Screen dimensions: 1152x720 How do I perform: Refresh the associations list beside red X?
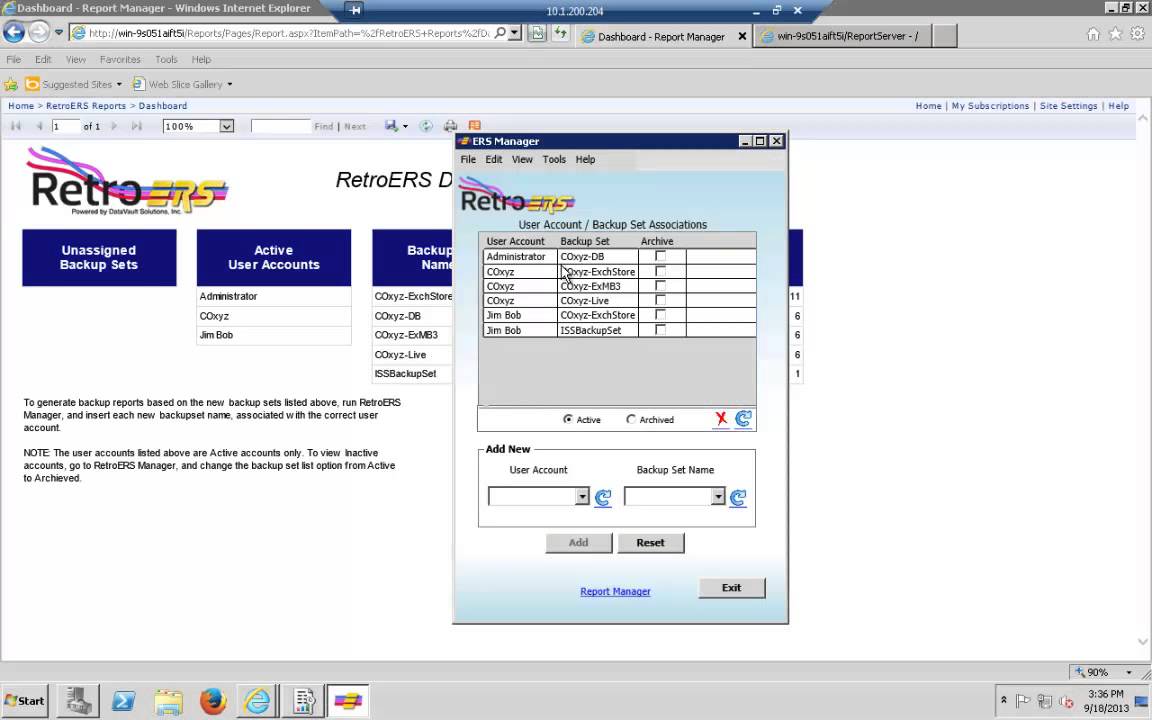[743, 419]
